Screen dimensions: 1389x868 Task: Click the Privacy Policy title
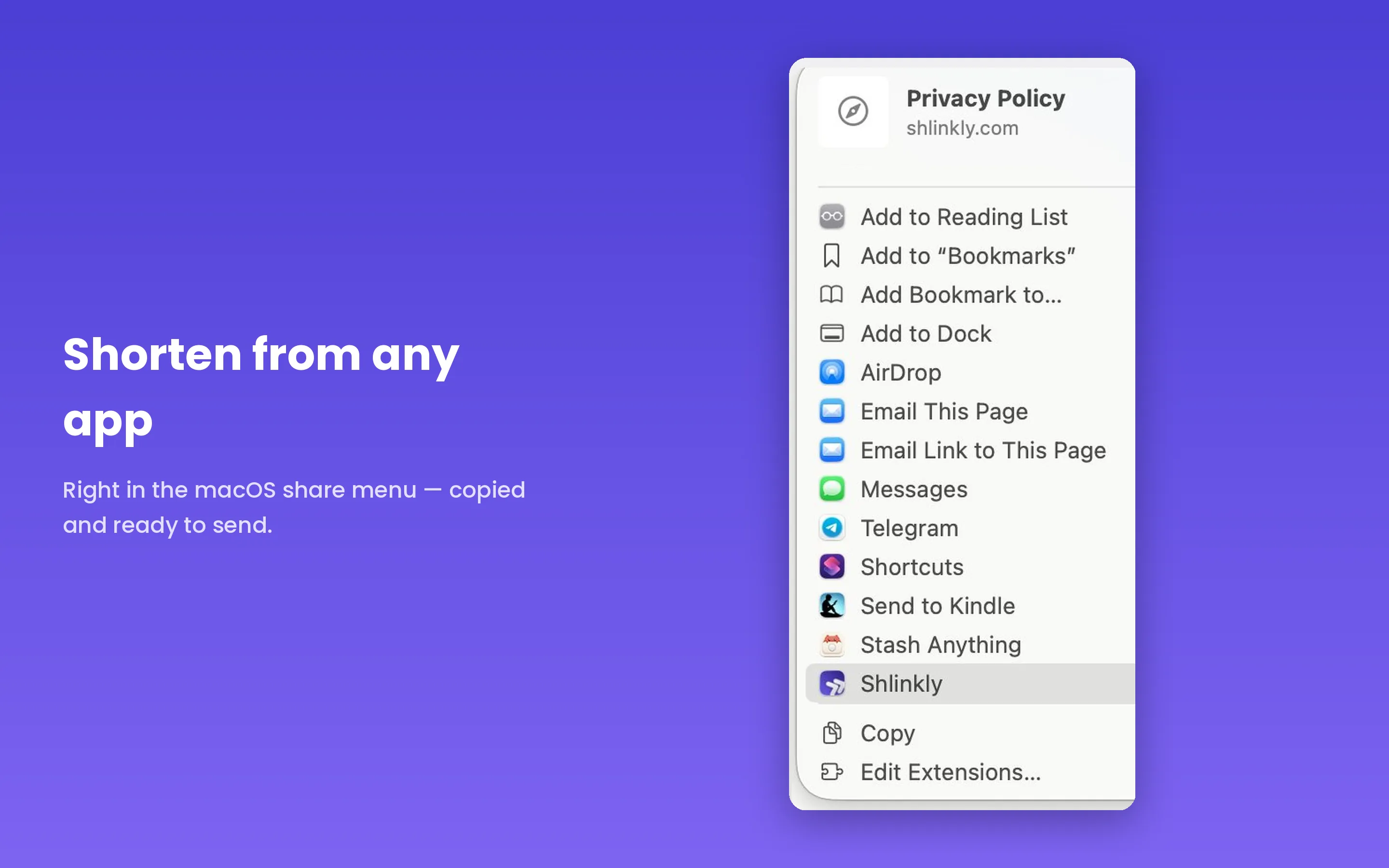pos(985,99)
